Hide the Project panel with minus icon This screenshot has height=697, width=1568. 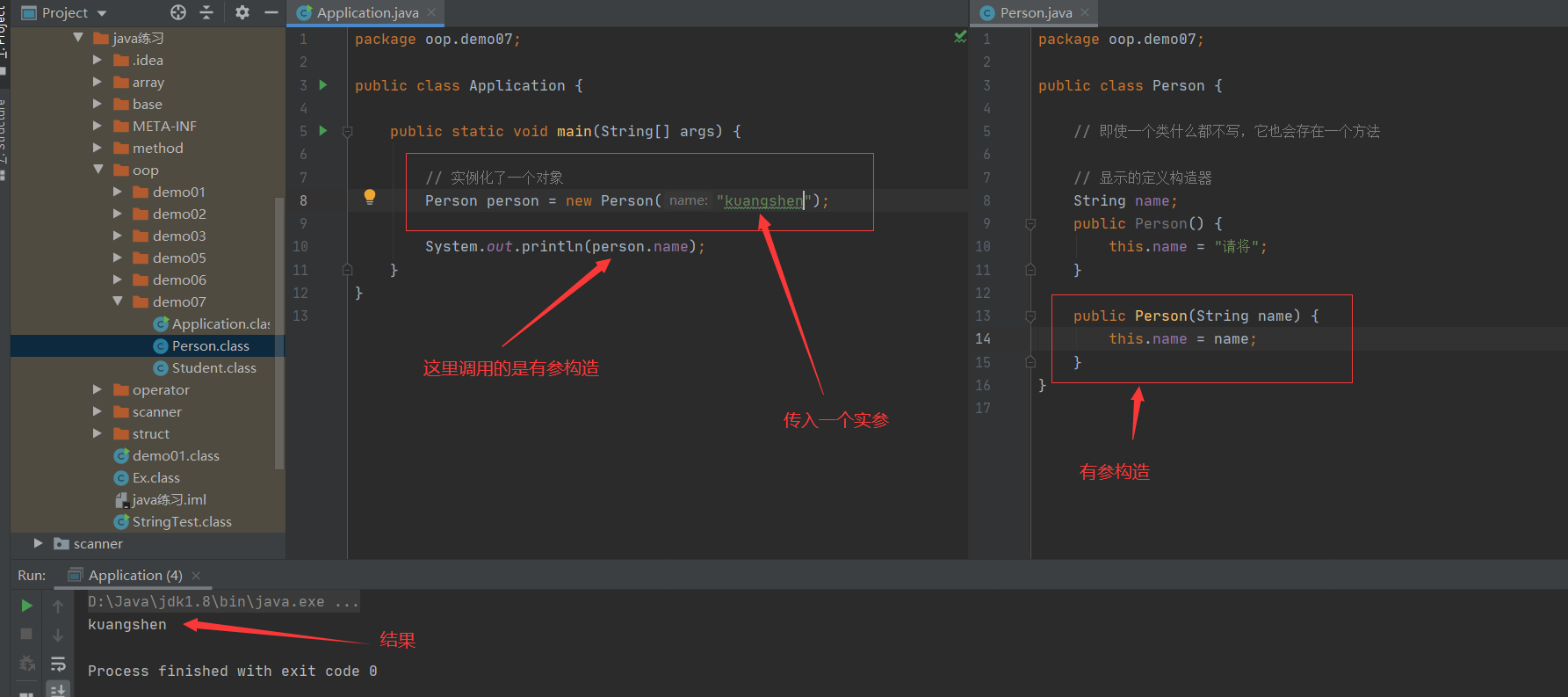click(271, 12)
